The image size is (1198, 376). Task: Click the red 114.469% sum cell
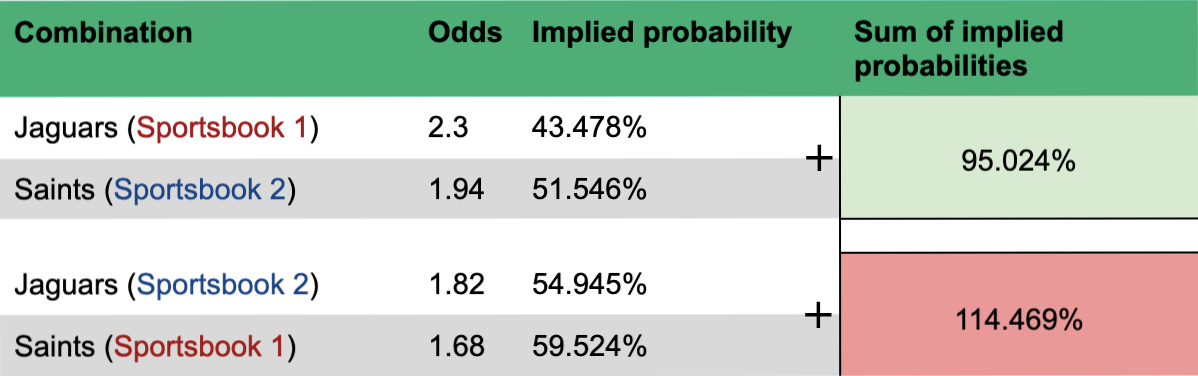point(1018,315)
